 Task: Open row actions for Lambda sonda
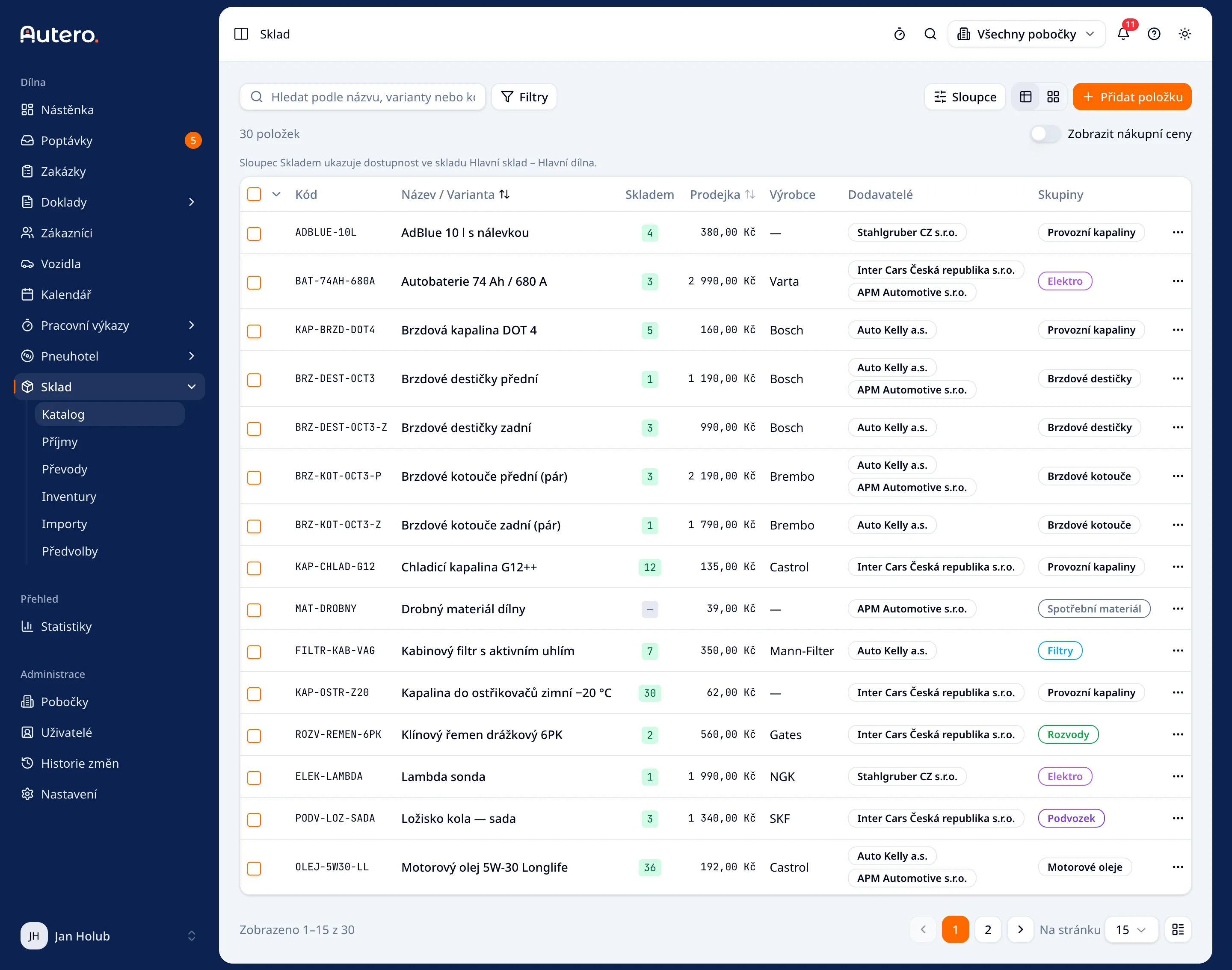1178,776
